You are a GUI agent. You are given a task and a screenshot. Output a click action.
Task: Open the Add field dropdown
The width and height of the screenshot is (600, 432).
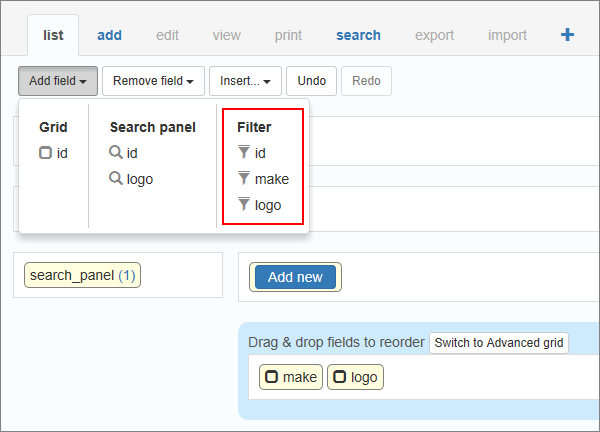58,81
